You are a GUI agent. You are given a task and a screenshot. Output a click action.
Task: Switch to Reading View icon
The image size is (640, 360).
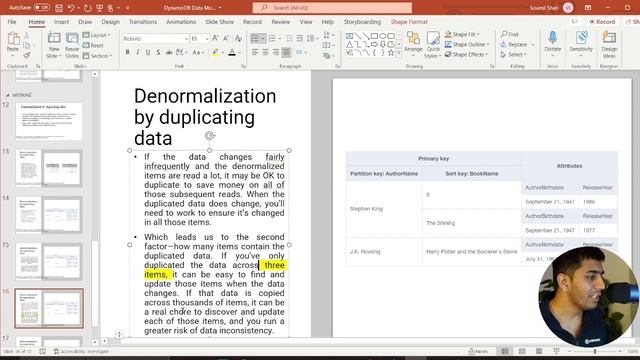coord(539,351)
